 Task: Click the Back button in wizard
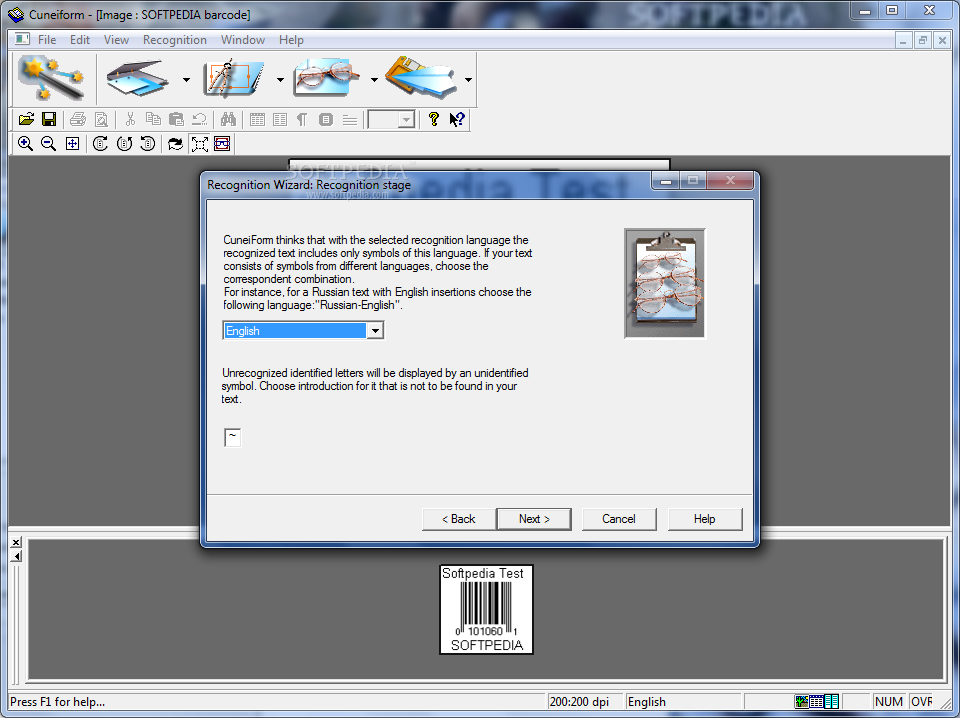pos(459,519)
